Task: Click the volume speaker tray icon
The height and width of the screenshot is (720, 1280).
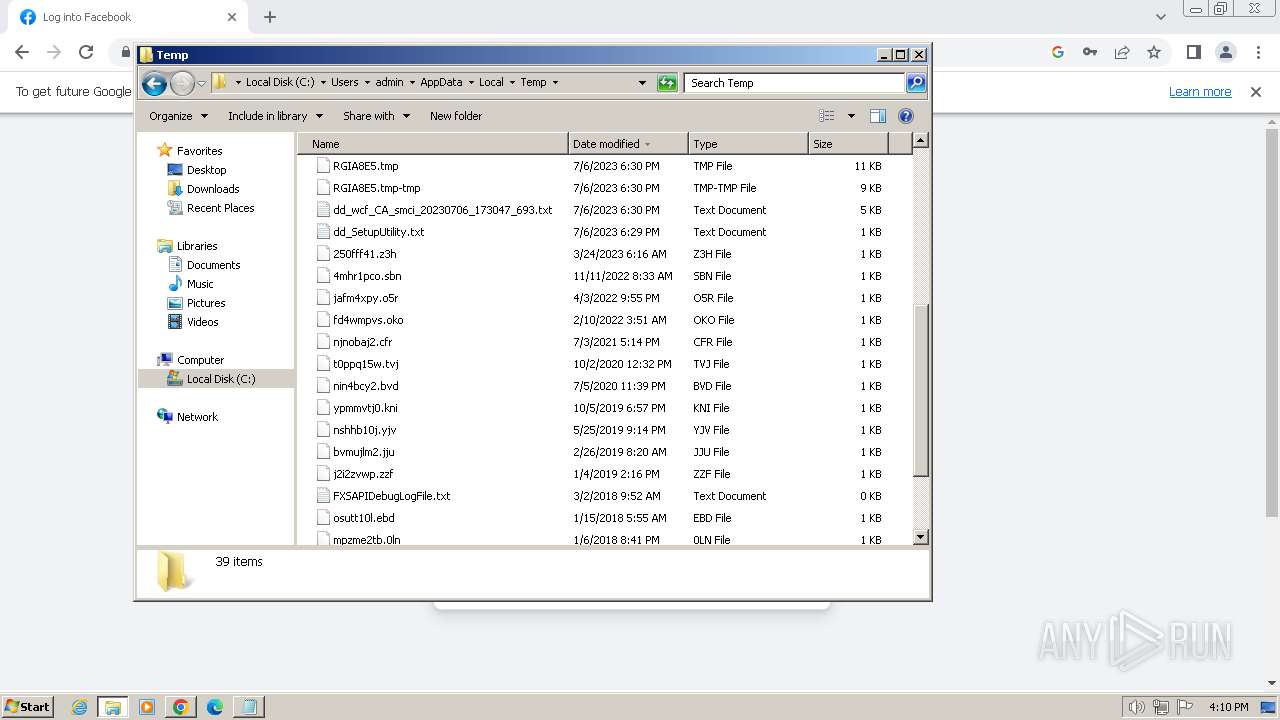Action: click(x=1136, y=707)
